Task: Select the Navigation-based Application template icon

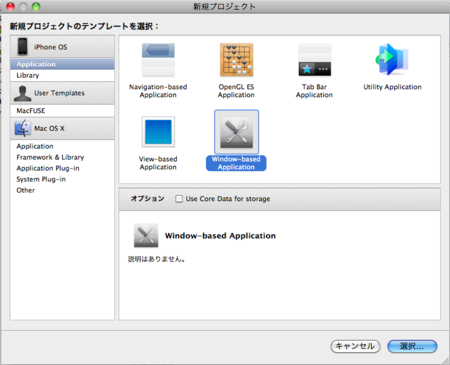Action: 158,60
